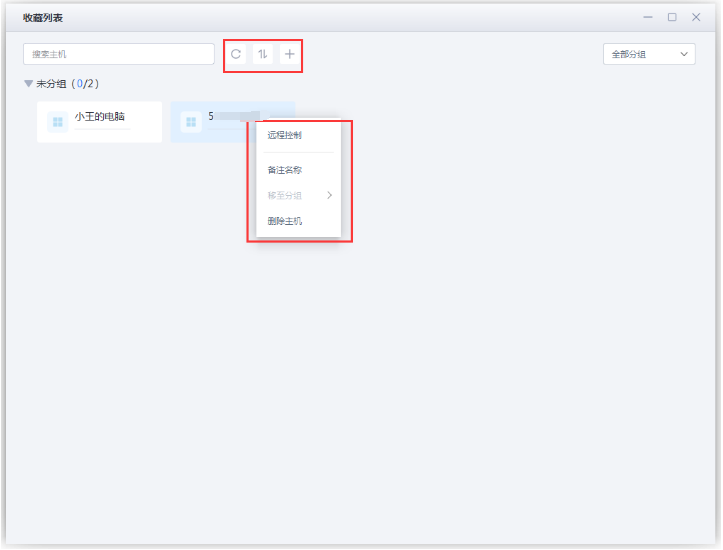The image size is (723, 550).
Task: Open the 全部分组 dropdown
Action: (x=649, y=54)
